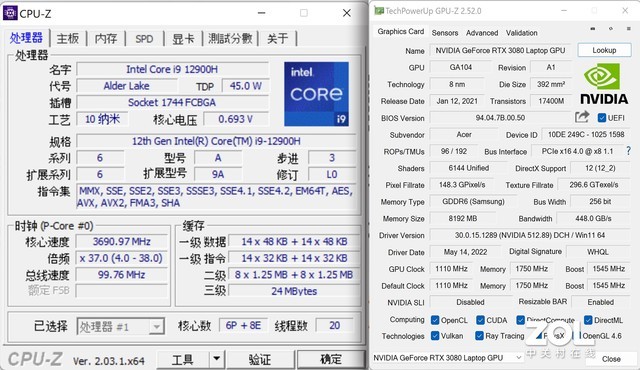This screenshot has height=370, width=640.
Task: Minimize the GPU-Z window
Action: (x=564, y=11)
